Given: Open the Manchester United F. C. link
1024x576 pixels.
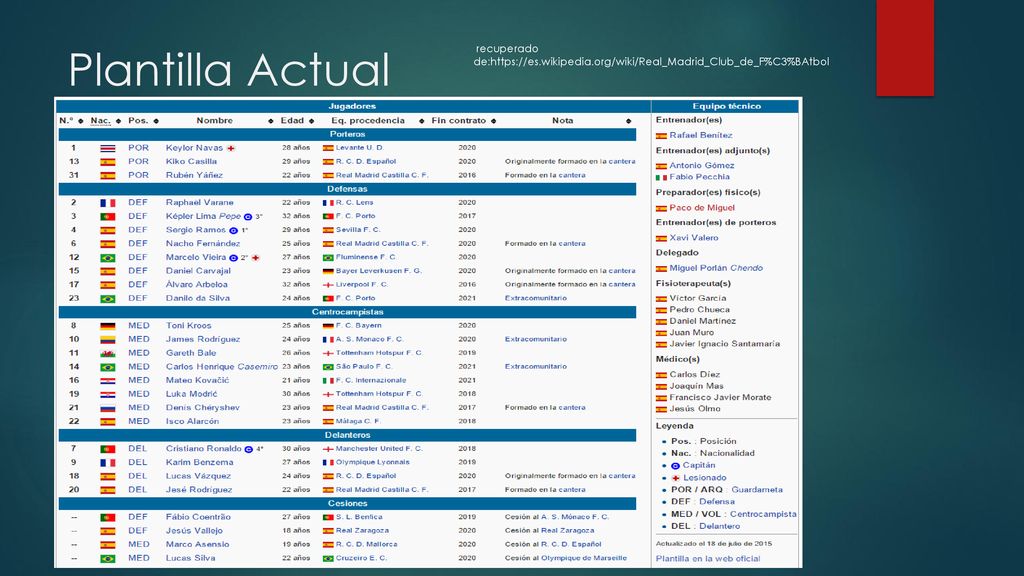Looking at the screenshot, I should pos(379,449).
